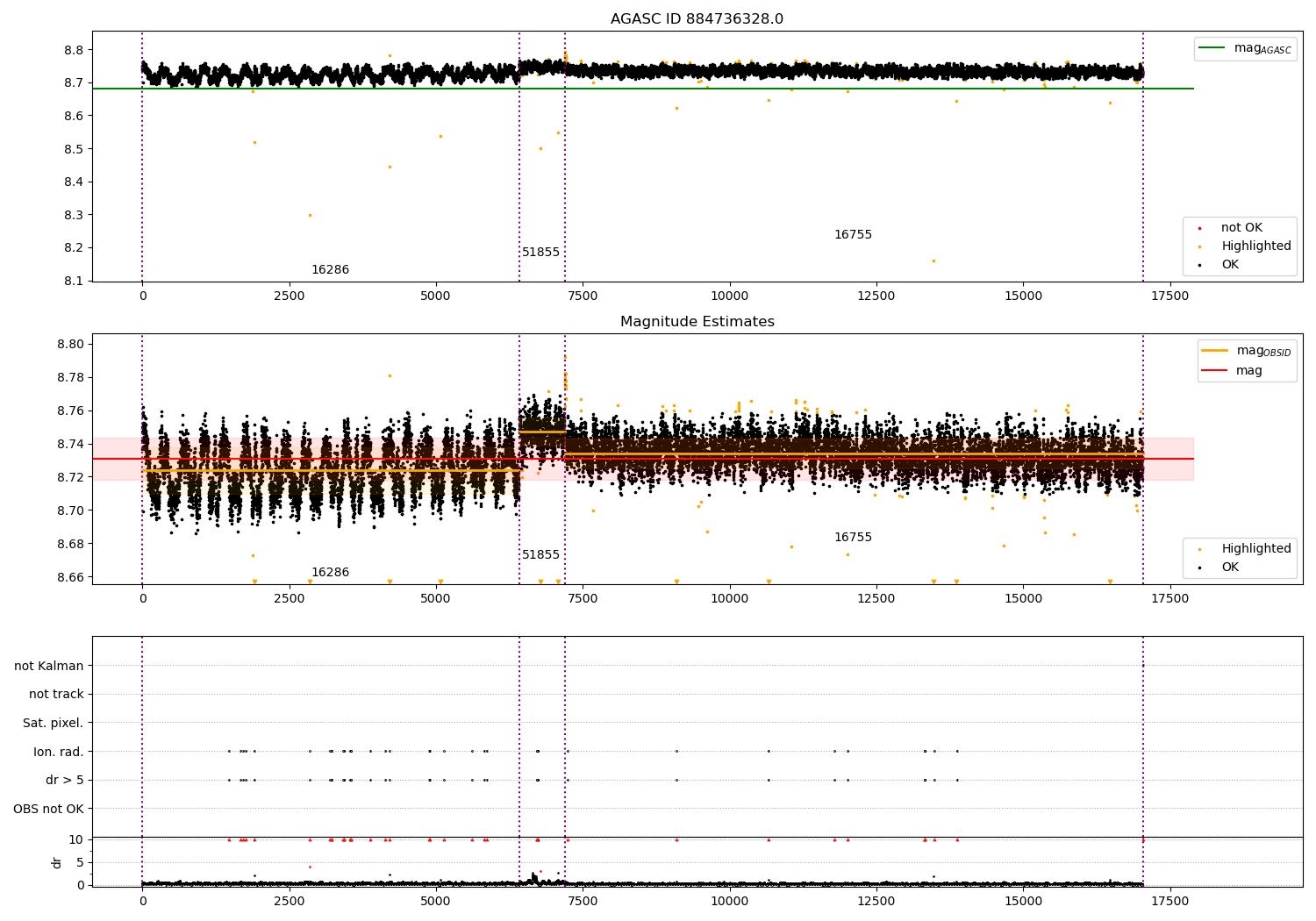The height and width of the screenshot is (921, 1316).
Task: Click the 10 tick on the dr axis
Action: (76, 839)
